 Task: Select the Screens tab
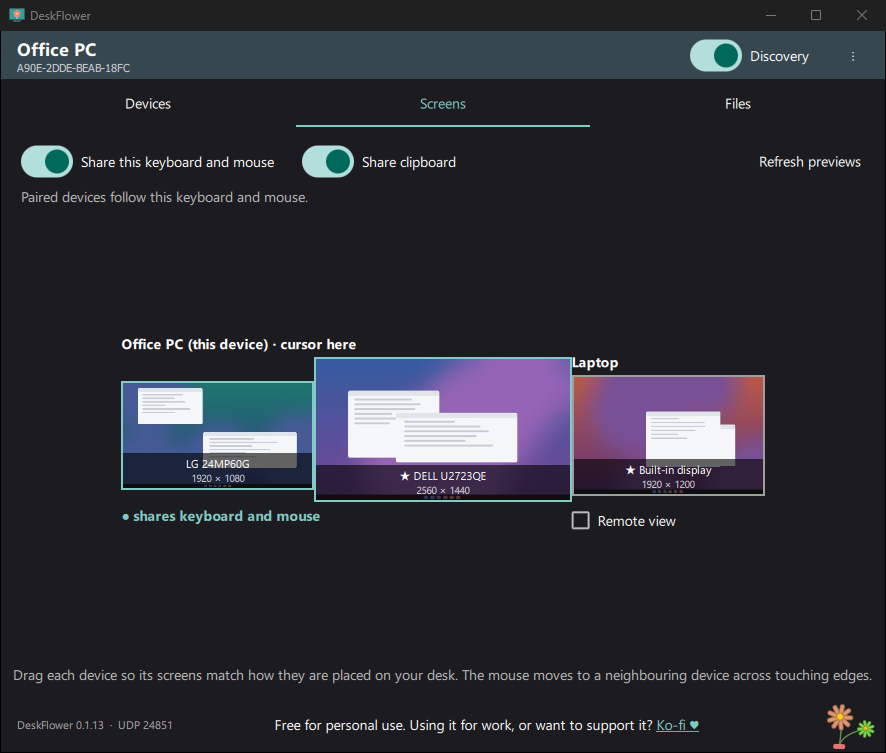click(443, 104)
